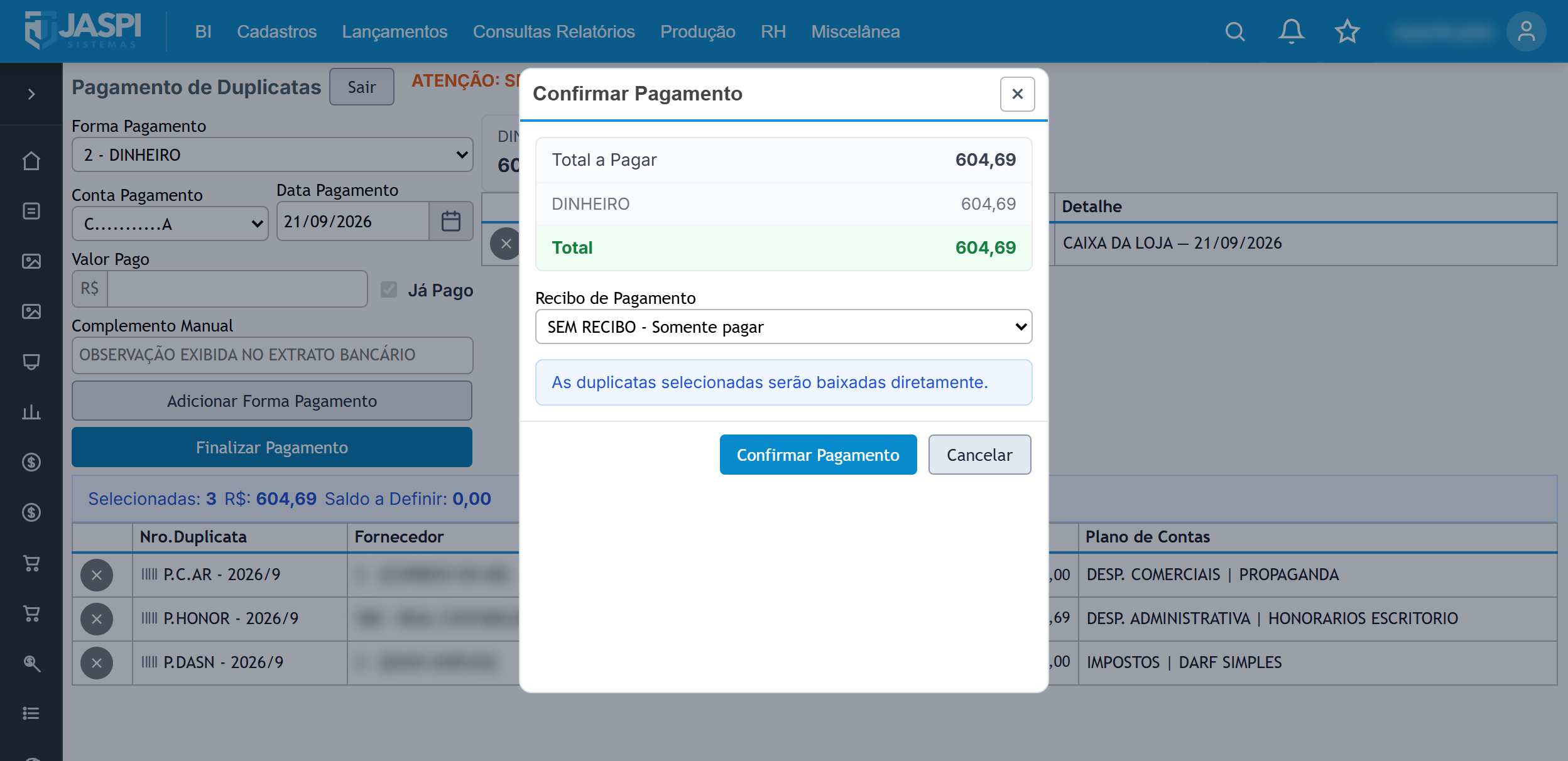Open the BI menu
1568x761 pixels.
coord(203,31)
